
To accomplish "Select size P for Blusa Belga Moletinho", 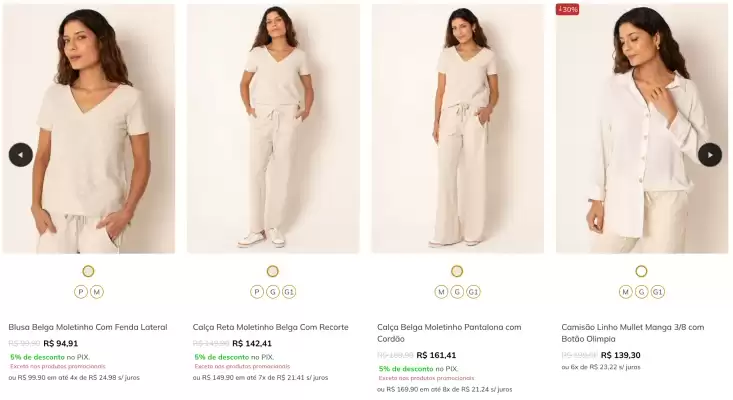I will [x=81, y=292].
